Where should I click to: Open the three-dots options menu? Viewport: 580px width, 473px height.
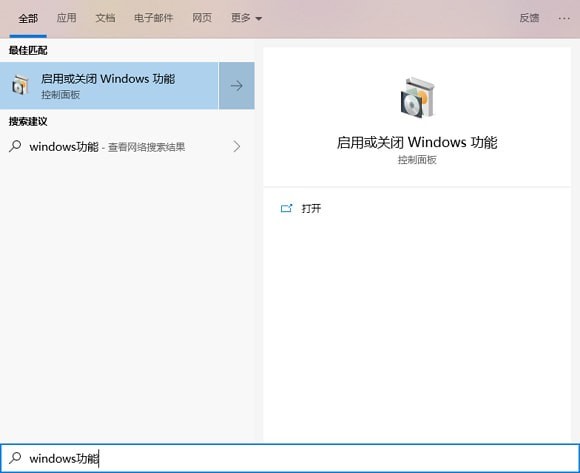click(x=564, y=18)
